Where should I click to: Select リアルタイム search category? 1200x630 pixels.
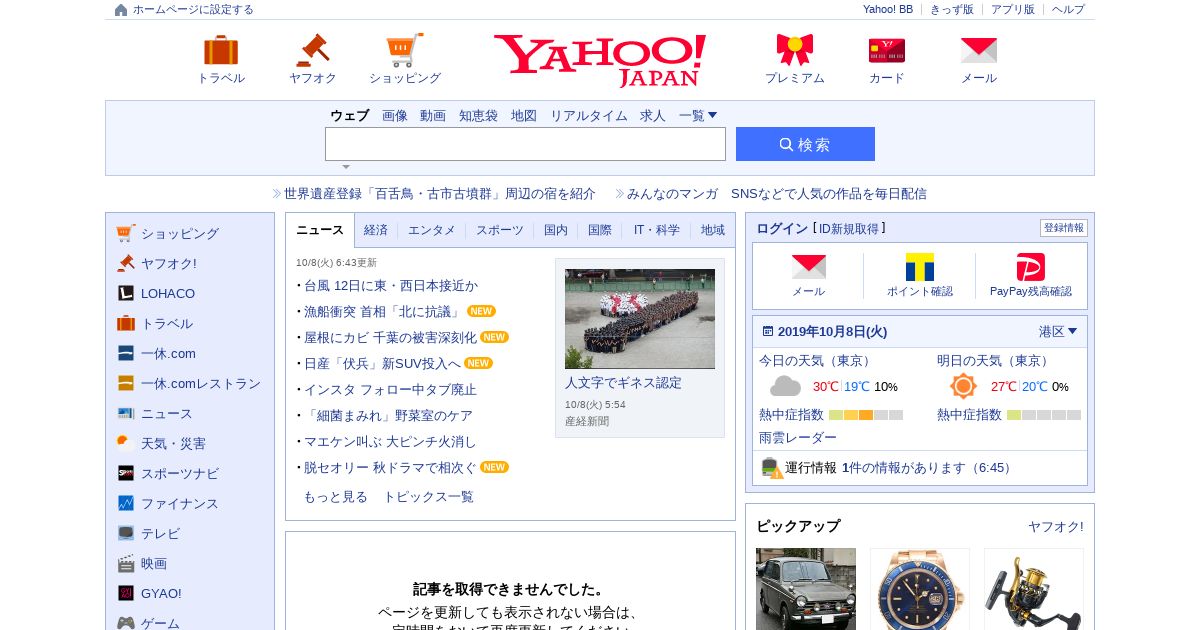(589, 115)
